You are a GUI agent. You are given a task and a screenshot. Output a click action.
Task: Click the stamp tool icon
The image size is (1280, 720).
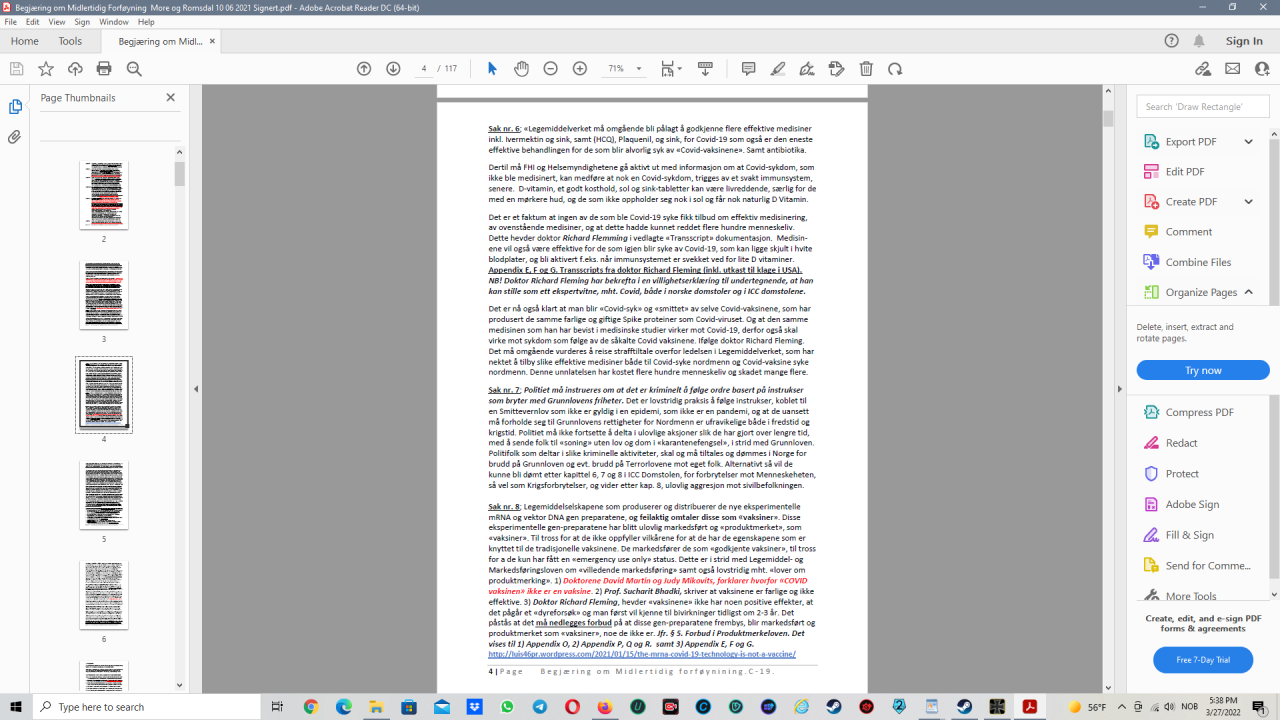(x=837, y=69)
